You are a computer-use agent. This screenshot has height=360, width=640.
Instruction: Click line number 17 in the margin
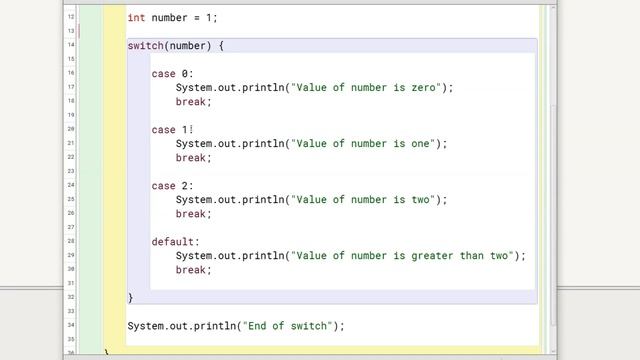coord(71,87)
